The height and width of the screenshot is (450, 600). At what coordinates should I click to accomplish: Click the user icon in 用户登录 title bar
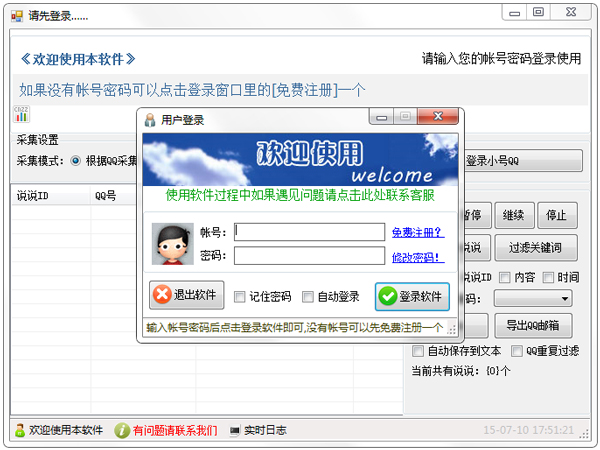(150, 120)
